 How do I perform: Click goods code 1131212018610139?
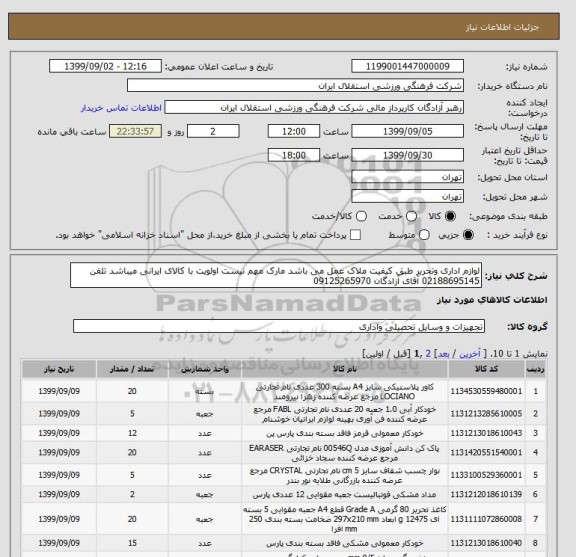(486, 495)
